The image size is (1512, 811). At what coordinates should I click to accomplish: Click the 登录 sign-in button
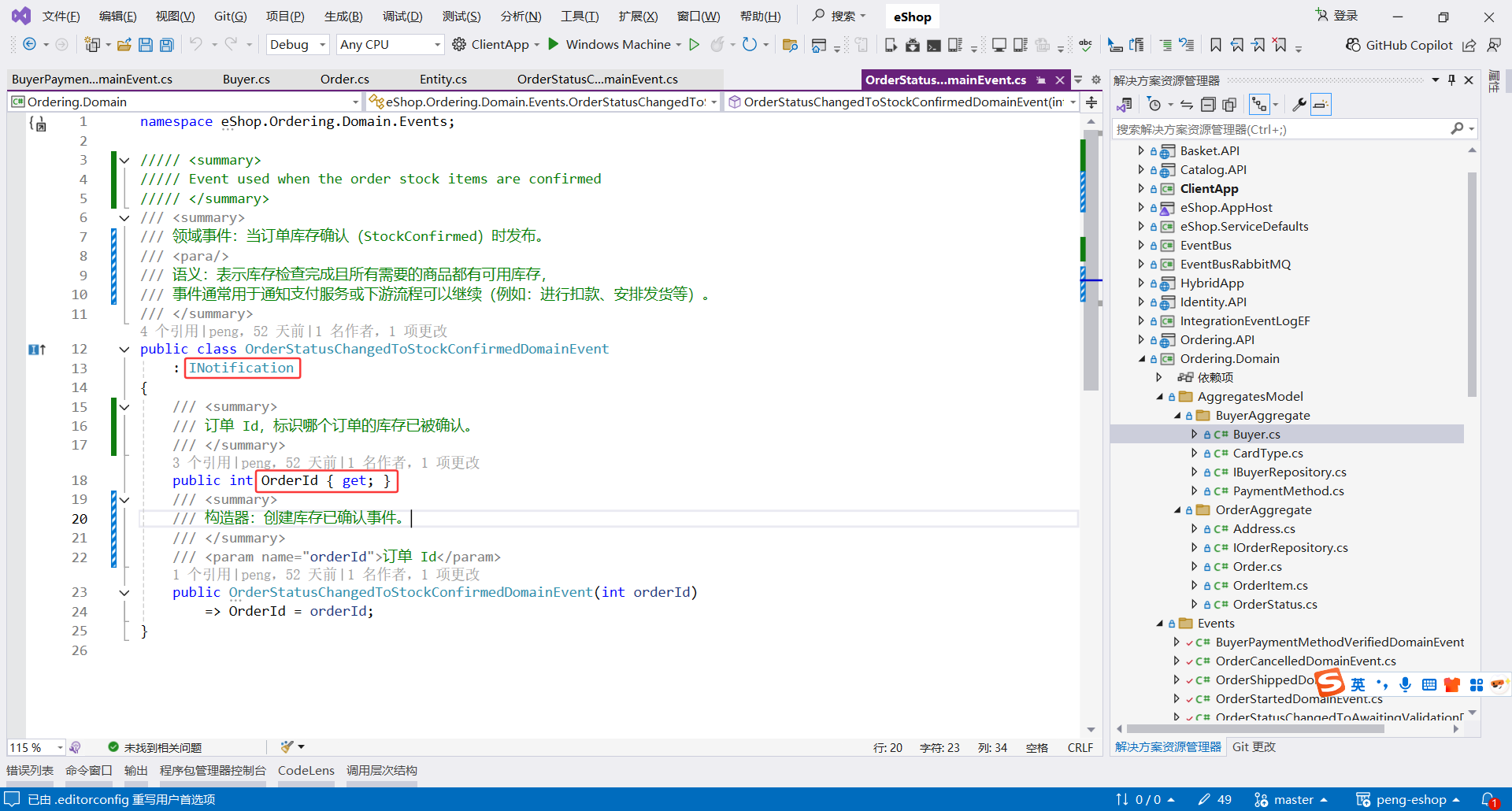tap(1336, 16)
